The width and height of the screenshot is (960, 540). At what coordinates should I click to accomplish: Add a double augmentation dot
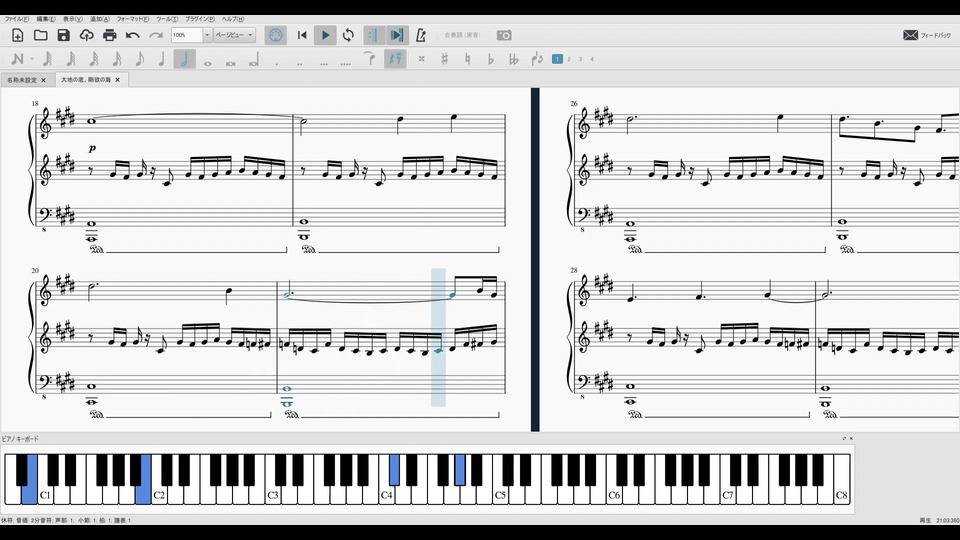click(x=299, y=62)
